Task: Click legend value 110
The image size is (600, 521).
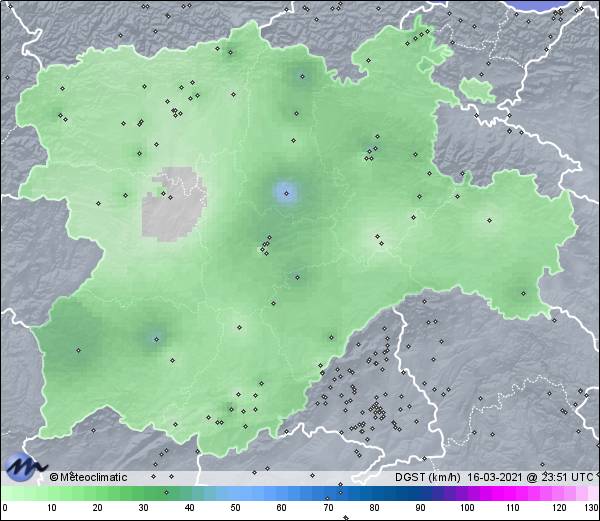Action: (x=513, y=508)
